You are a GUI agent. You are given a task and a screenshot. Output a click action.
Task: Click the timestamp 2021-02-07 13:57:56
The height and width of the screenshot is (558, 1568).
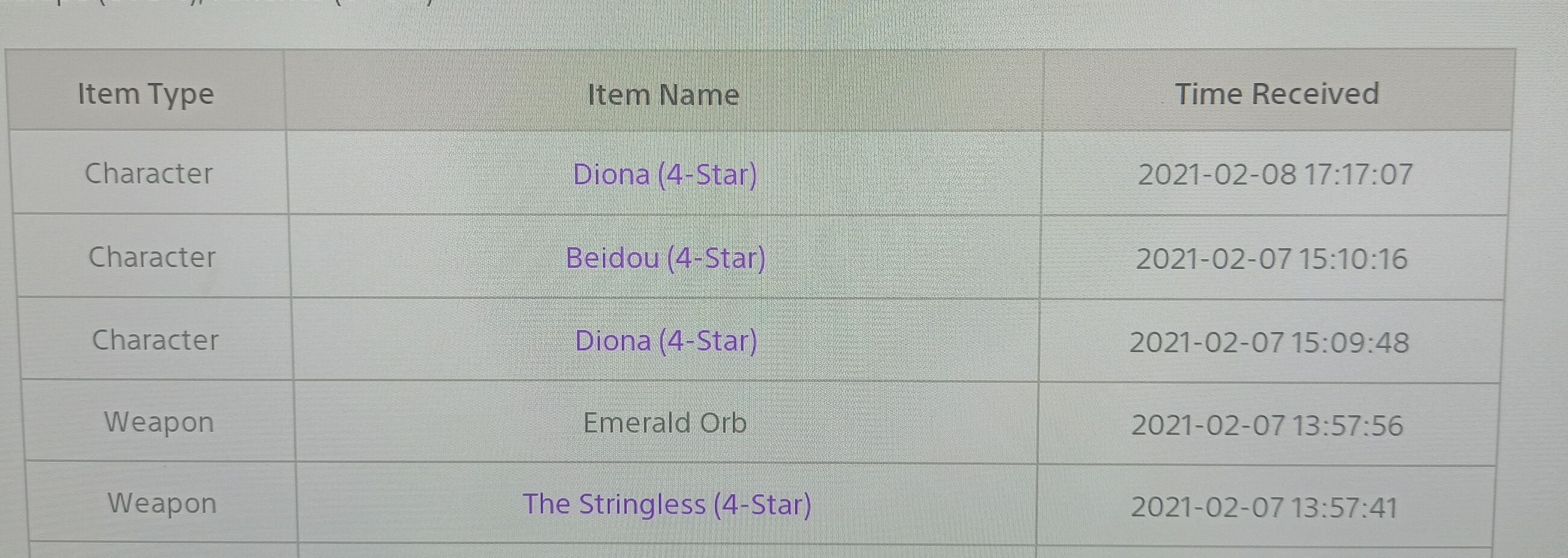click(x=1267, y=425)
